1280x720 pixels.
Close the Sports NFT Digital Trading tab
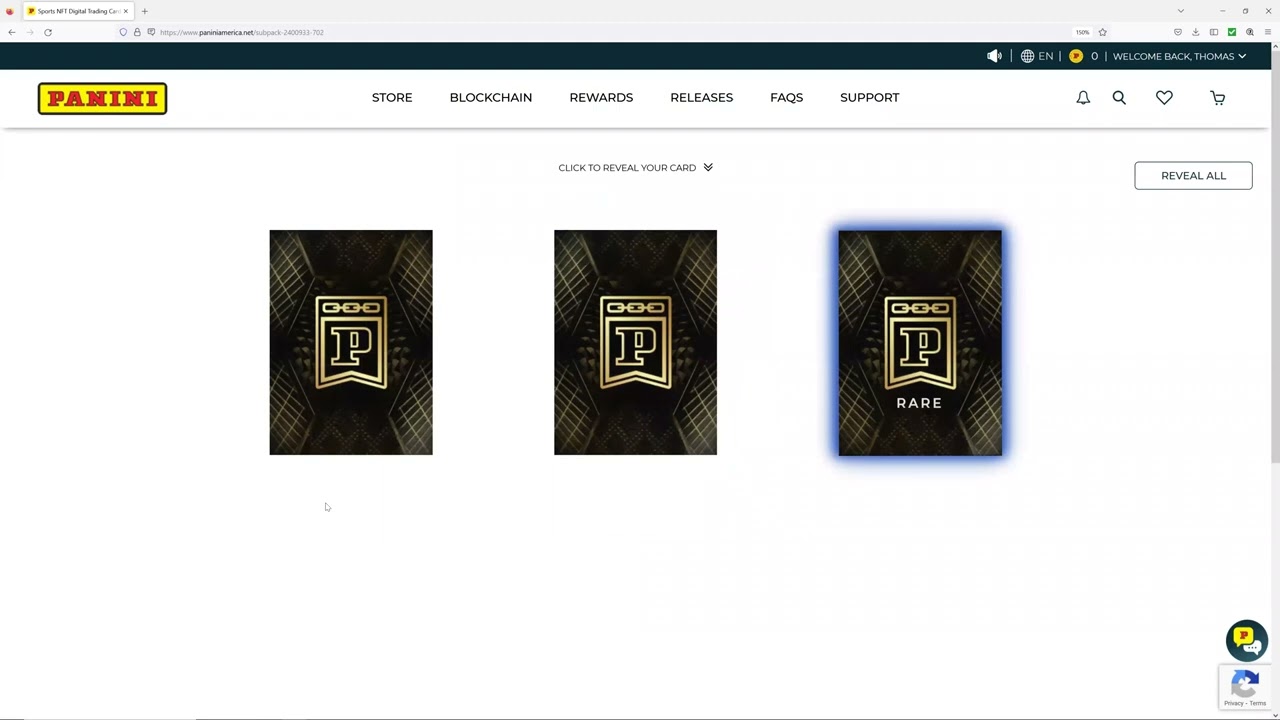tap(125, 11)
